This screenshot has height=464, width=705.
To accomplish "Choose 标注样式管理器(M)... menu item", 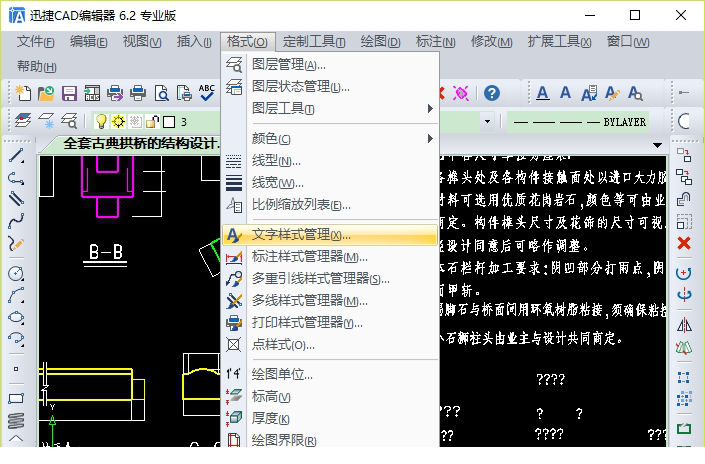I will point(330,257).
